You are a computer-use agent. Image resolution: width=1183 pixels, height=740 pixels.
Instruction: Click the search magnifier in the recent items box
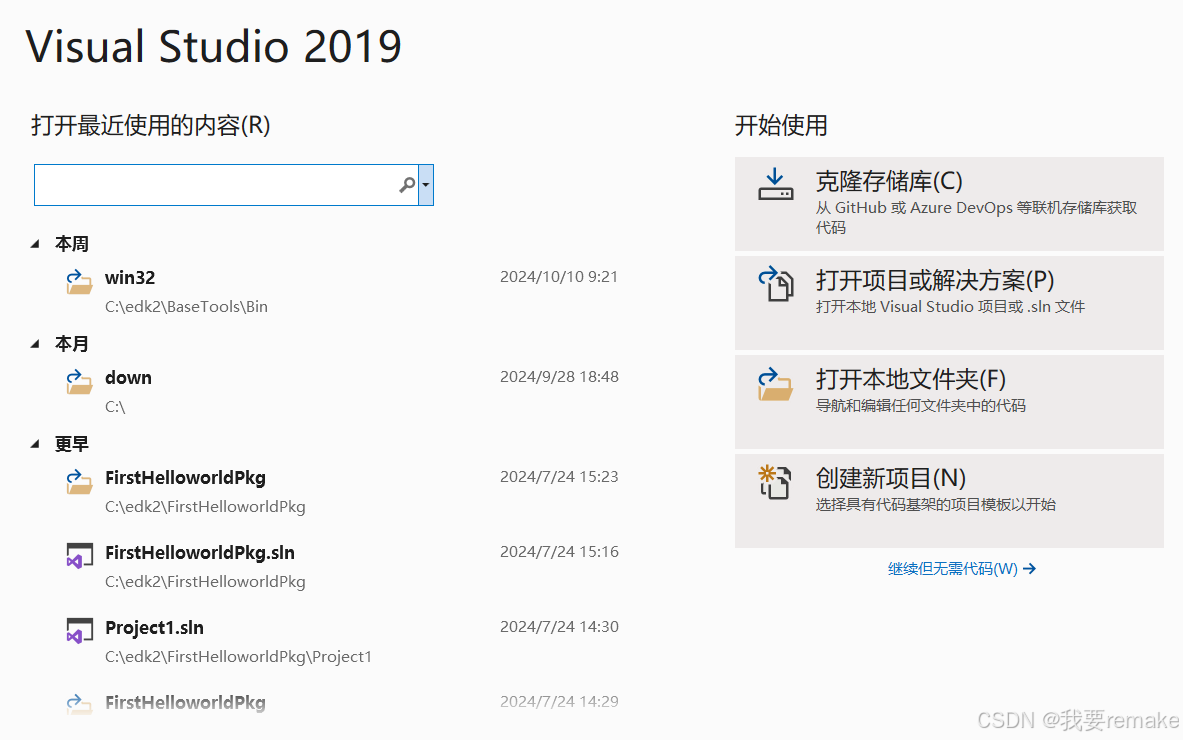point(407,185)
